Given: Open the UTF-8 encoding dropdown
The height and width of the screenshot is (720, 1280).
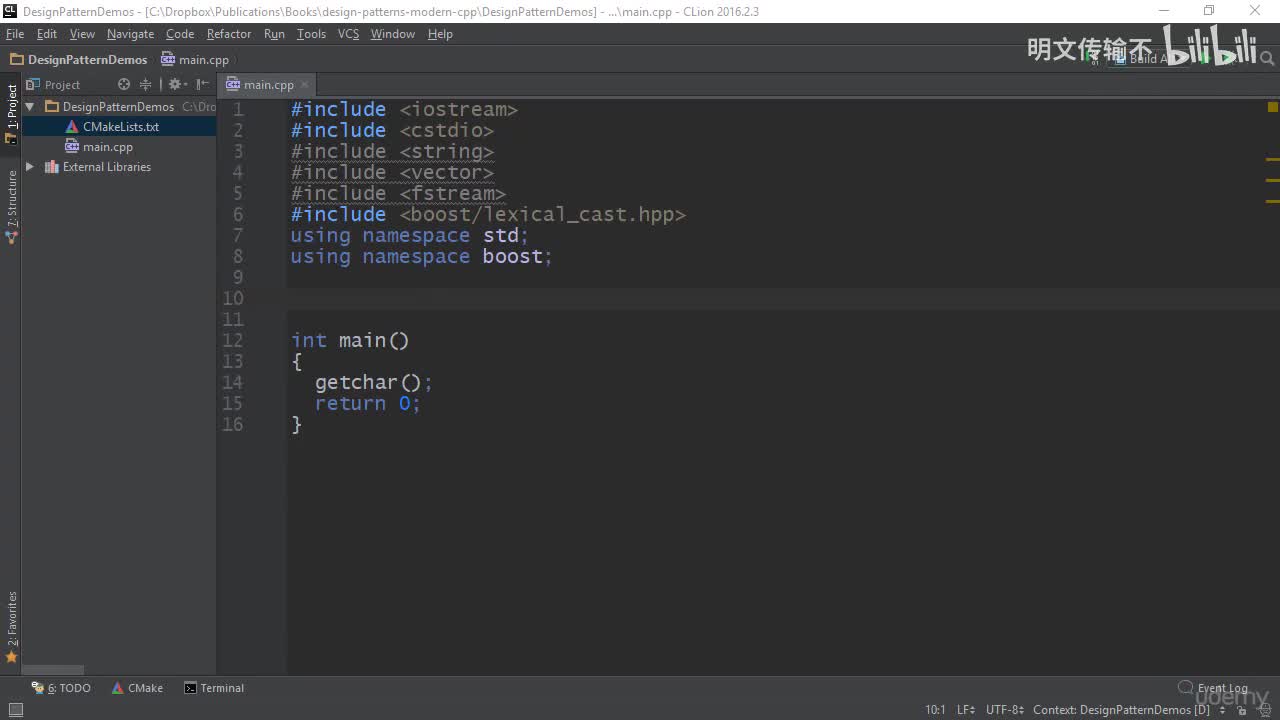Looking at the screenshot, I should click(1005, 710).
